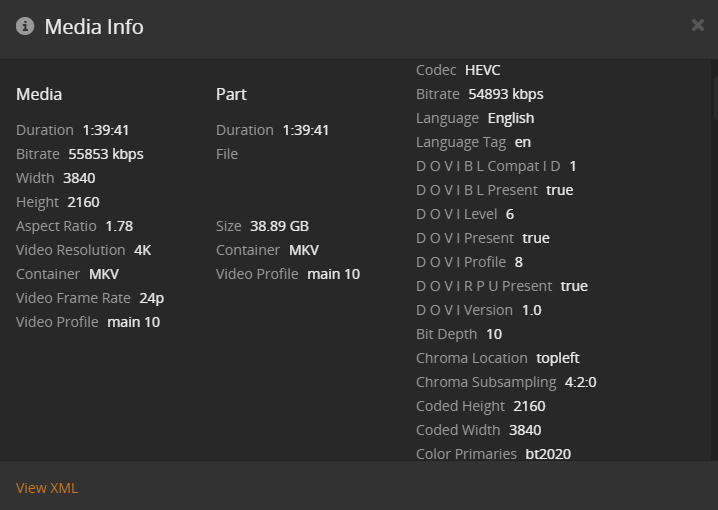This screenshot has width=718, height=510.
Task: Click the vertical scrollbar thumb on right
Action: (x=713, y=82)
